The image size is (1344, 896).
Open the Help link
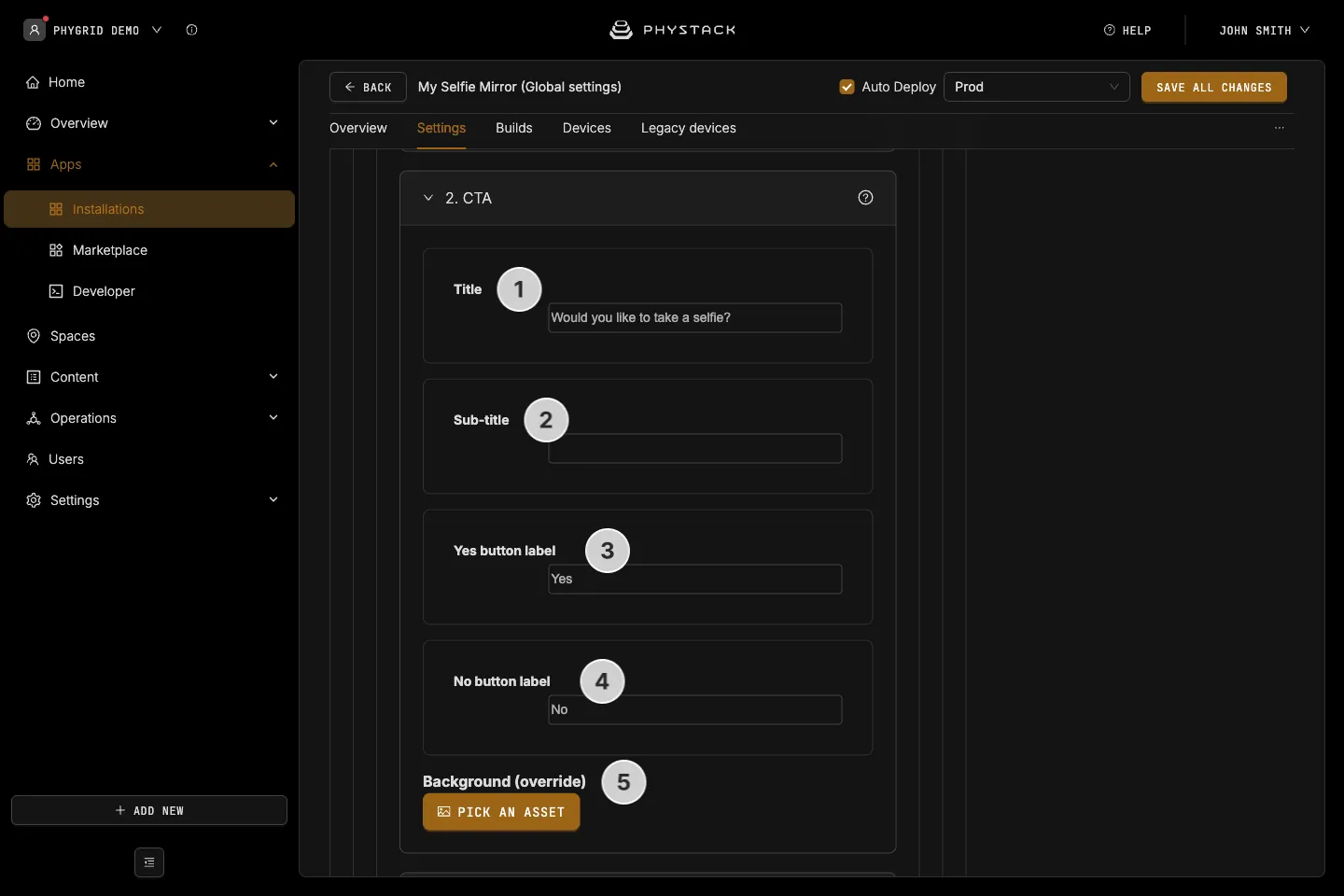tap(1127, 31)
